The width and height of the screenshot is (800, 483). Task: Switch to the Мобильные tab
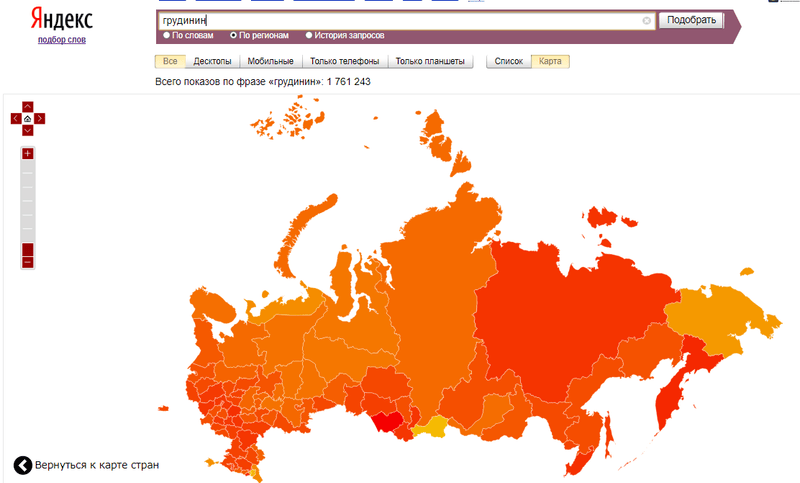[270, 61]
